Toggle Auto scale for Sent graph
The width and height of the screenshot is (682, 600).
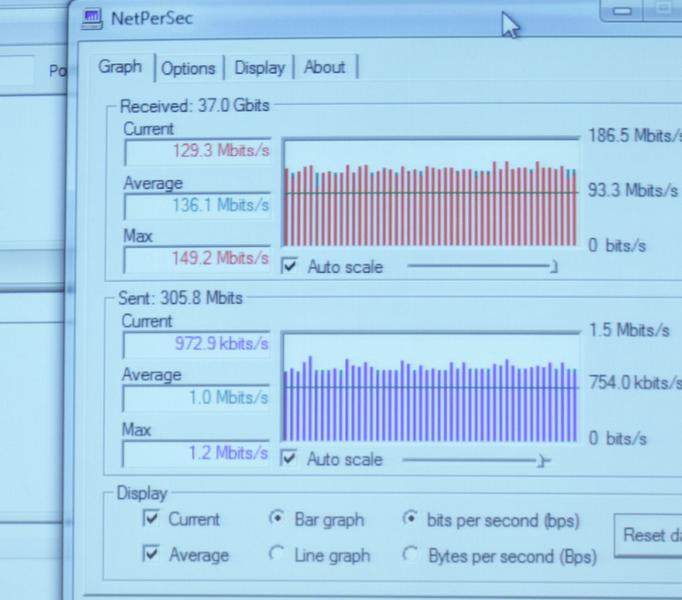click(290, 459)
